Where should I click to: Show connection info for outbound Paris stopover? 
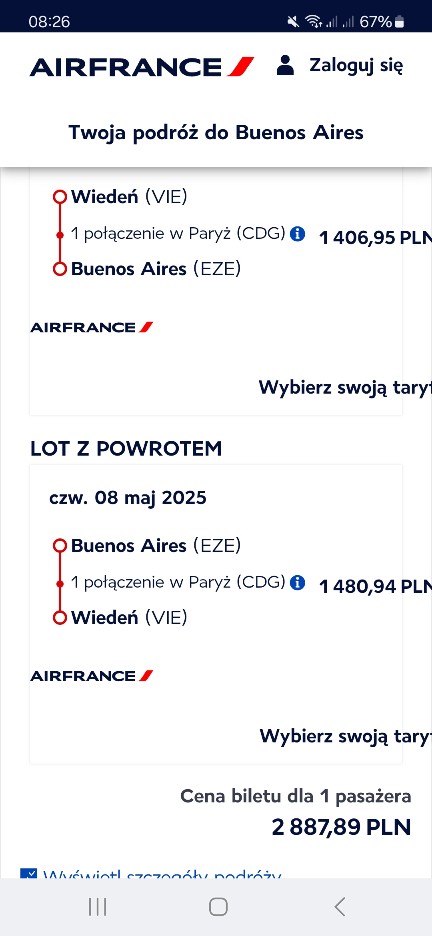click(297, 233)
